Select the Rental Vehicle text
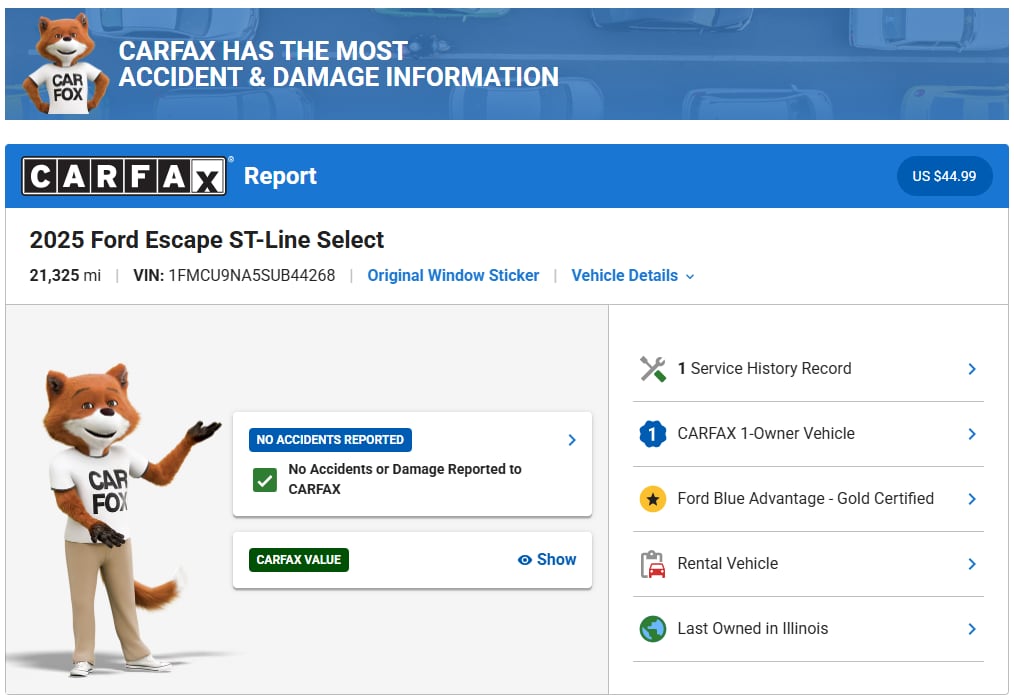The image size is (1014, 700). (x=728, y=563)
